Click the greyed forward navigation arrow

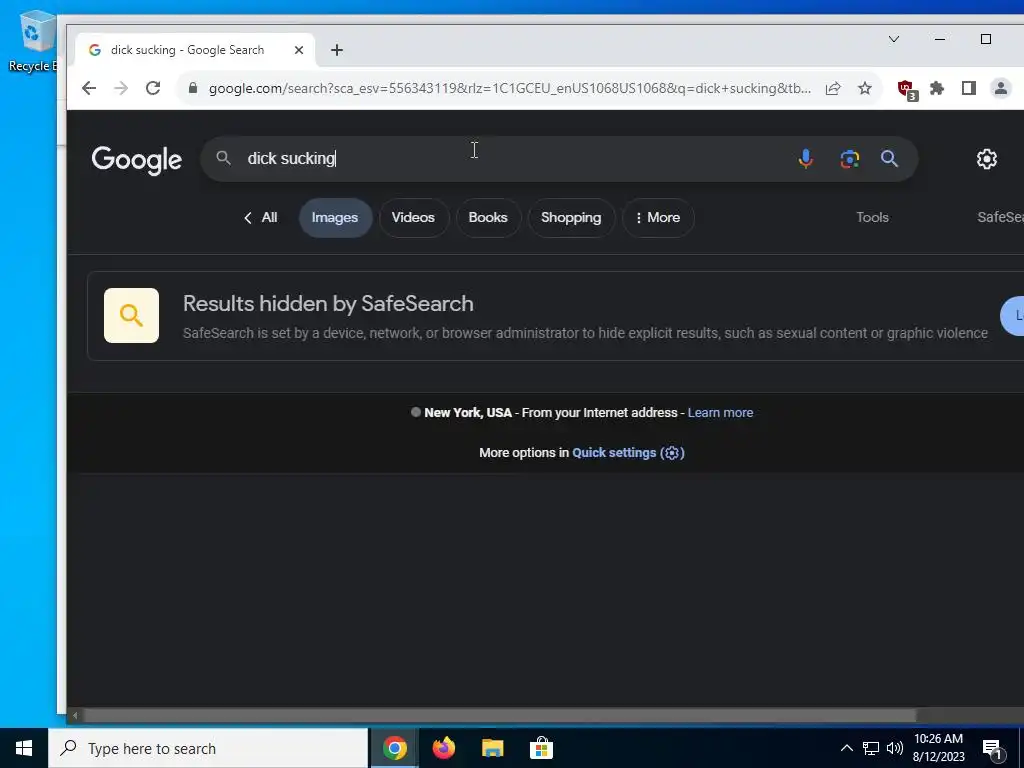(121, 88)
